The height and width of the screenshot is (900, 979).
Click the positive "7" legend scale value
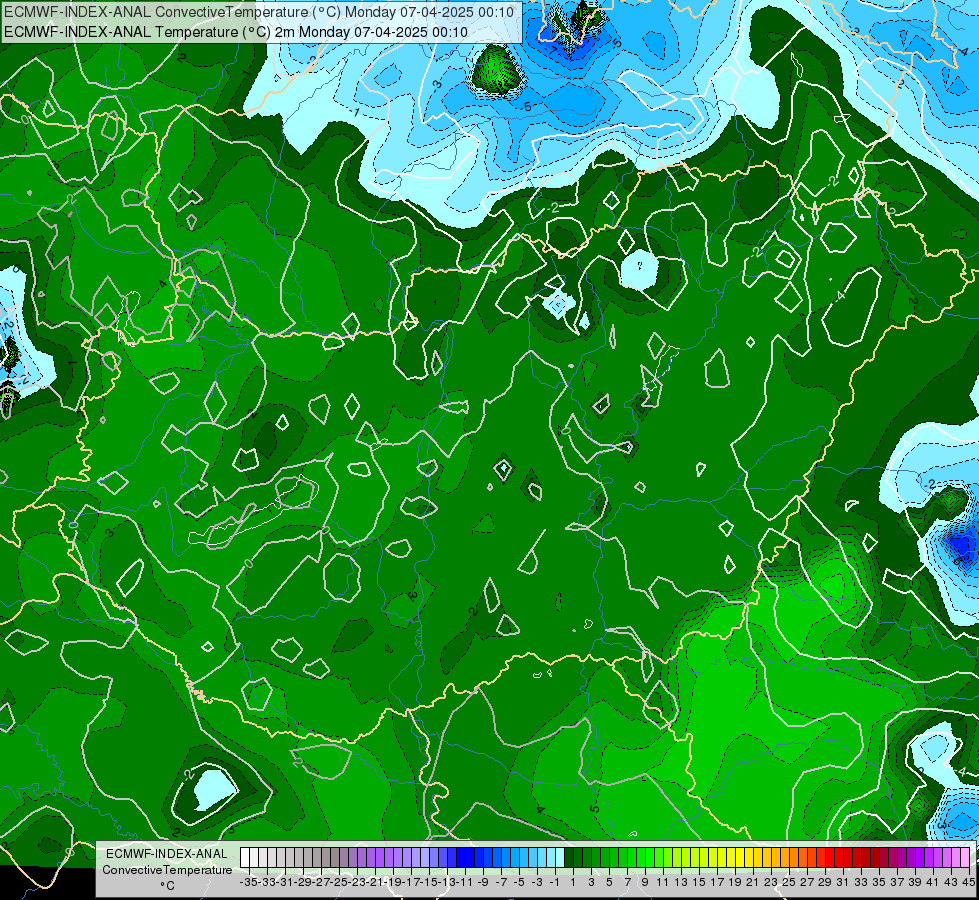pyautogui.click(x=627, y=882)
